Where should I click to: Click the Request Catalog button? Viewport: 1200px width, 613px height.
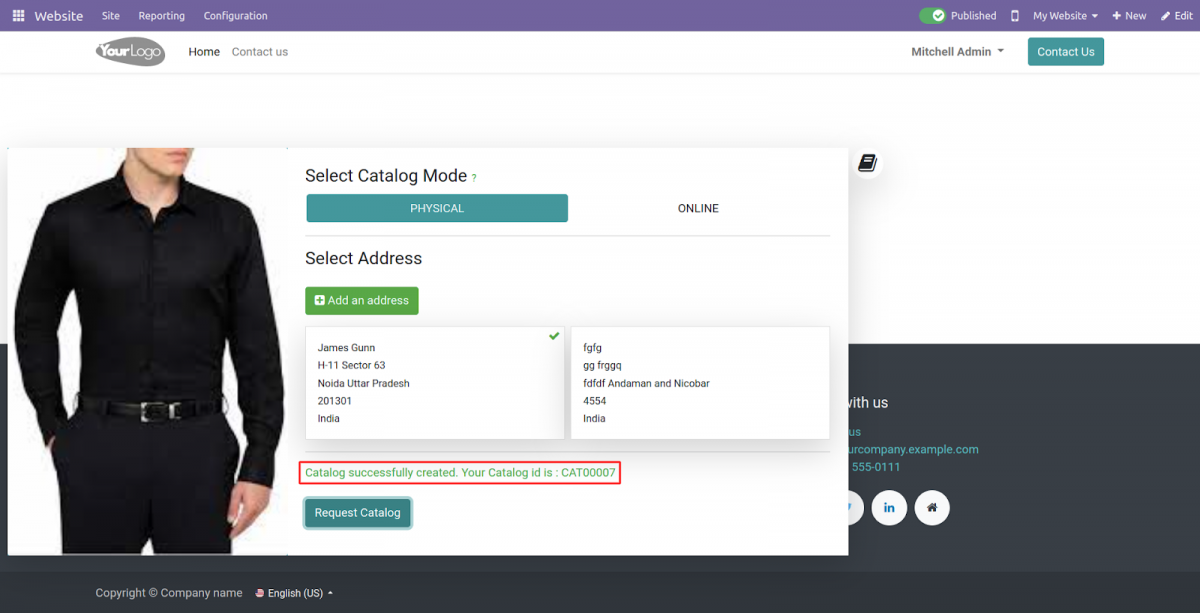tap(357, 512)
